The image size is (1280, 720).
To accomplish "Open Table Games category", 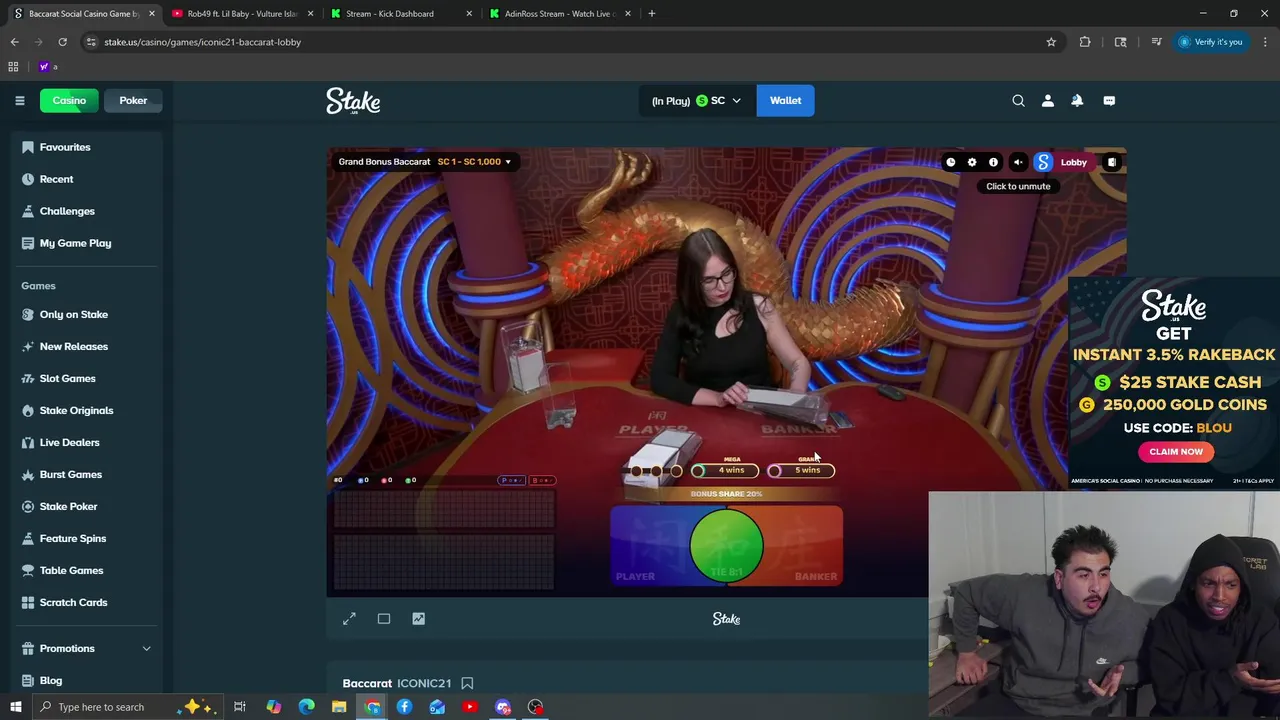I will pyautogui.click(x=71, y=570).
